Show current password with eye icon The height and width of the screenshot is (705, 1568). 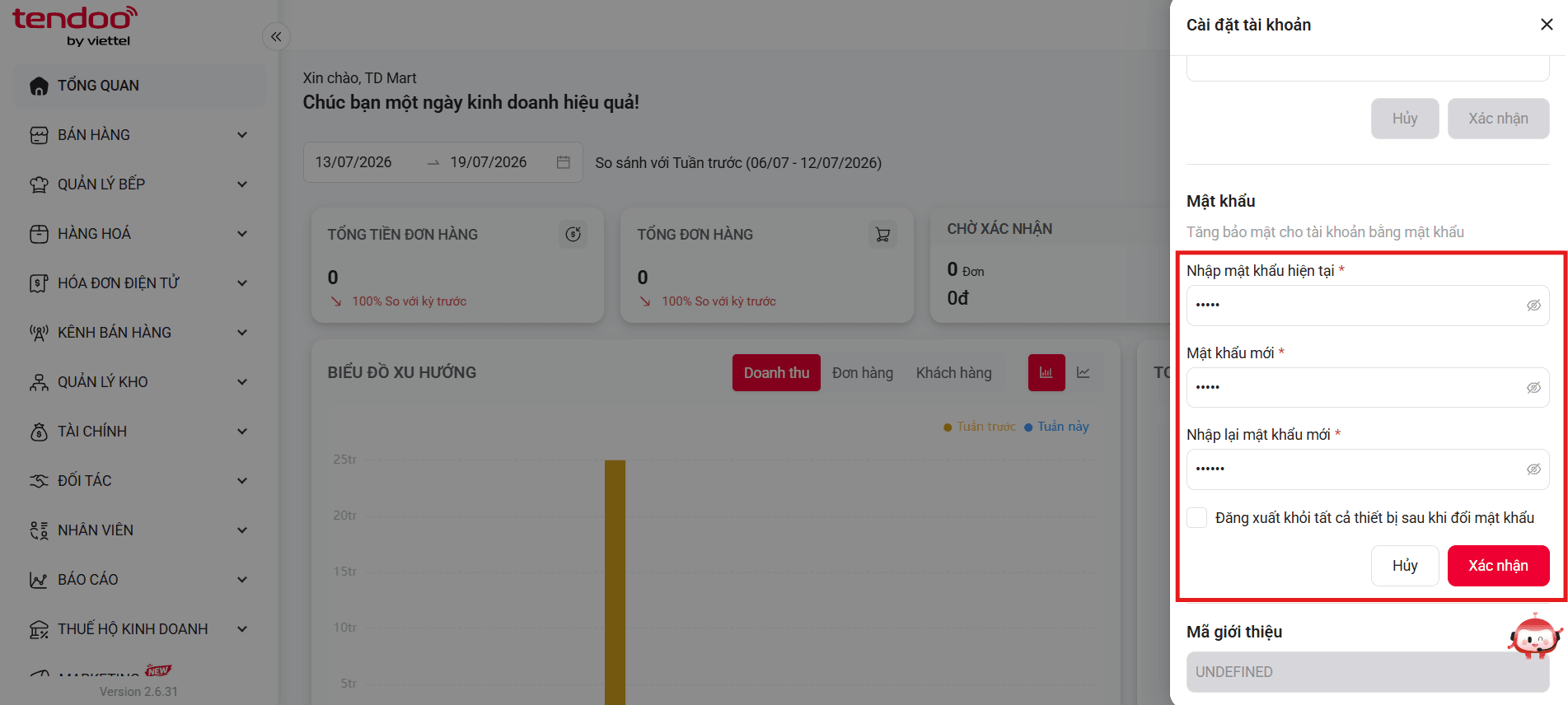tap(1533, 306)
